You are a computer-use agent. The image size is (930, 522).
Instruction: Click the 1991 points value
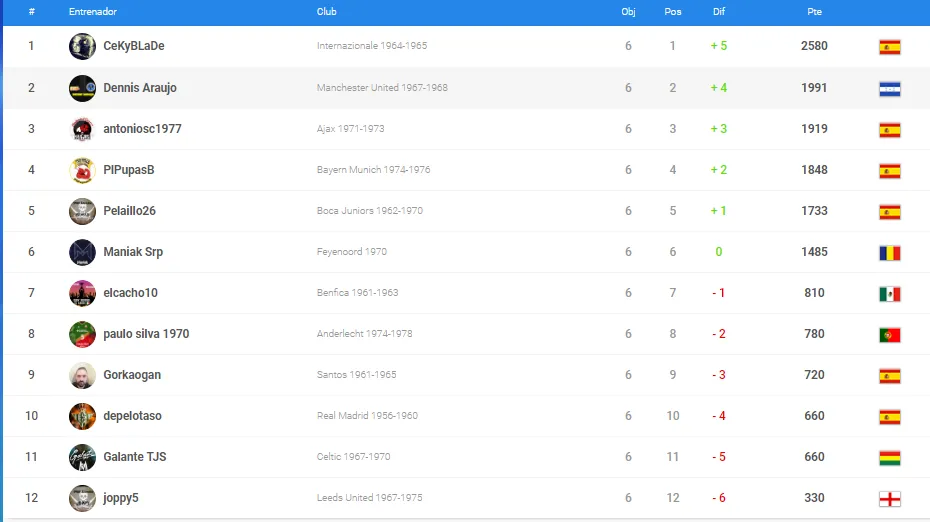pyautogui.click(x=814, y=88)
